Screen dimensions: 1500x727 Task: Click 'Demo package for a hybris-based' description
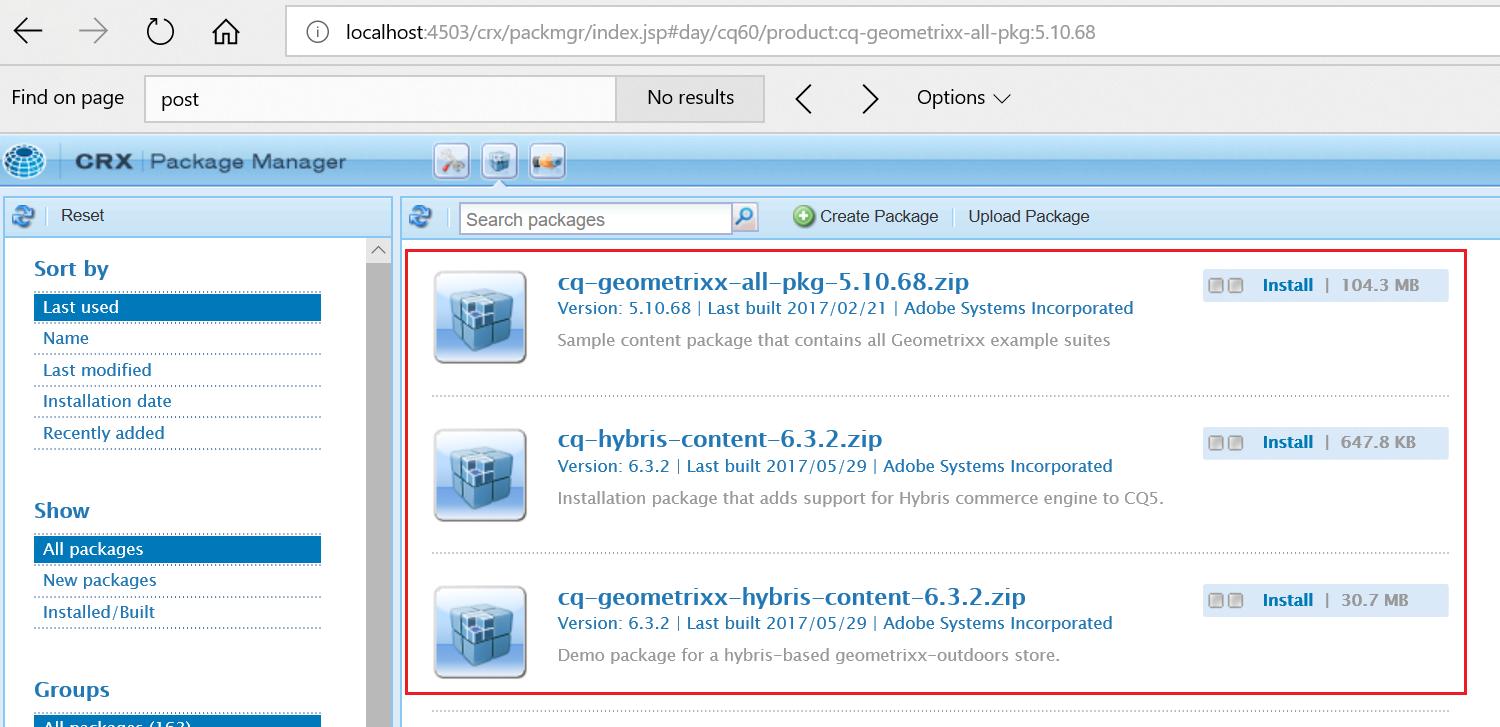coord(808,655)
